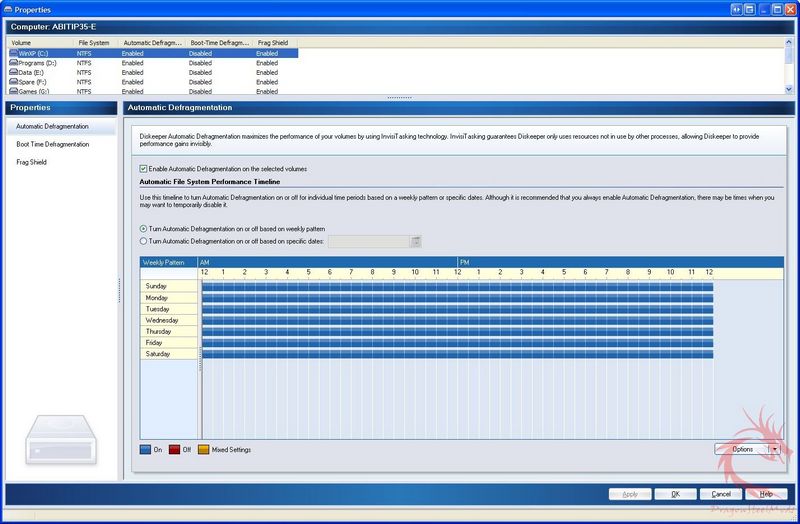Click the Properties window title icon
Screen dimensions: 800x524
point(9,7)
